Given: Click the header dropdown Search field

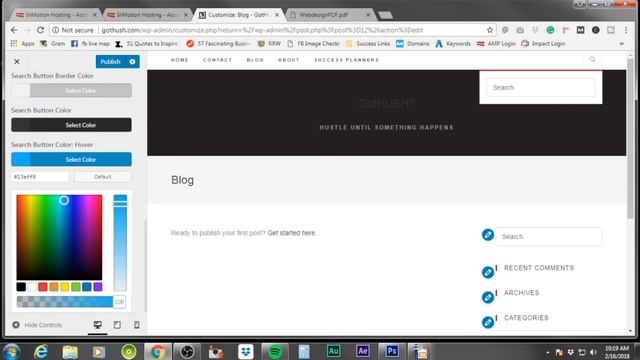Looking at the screenshot, I should 540,87.
